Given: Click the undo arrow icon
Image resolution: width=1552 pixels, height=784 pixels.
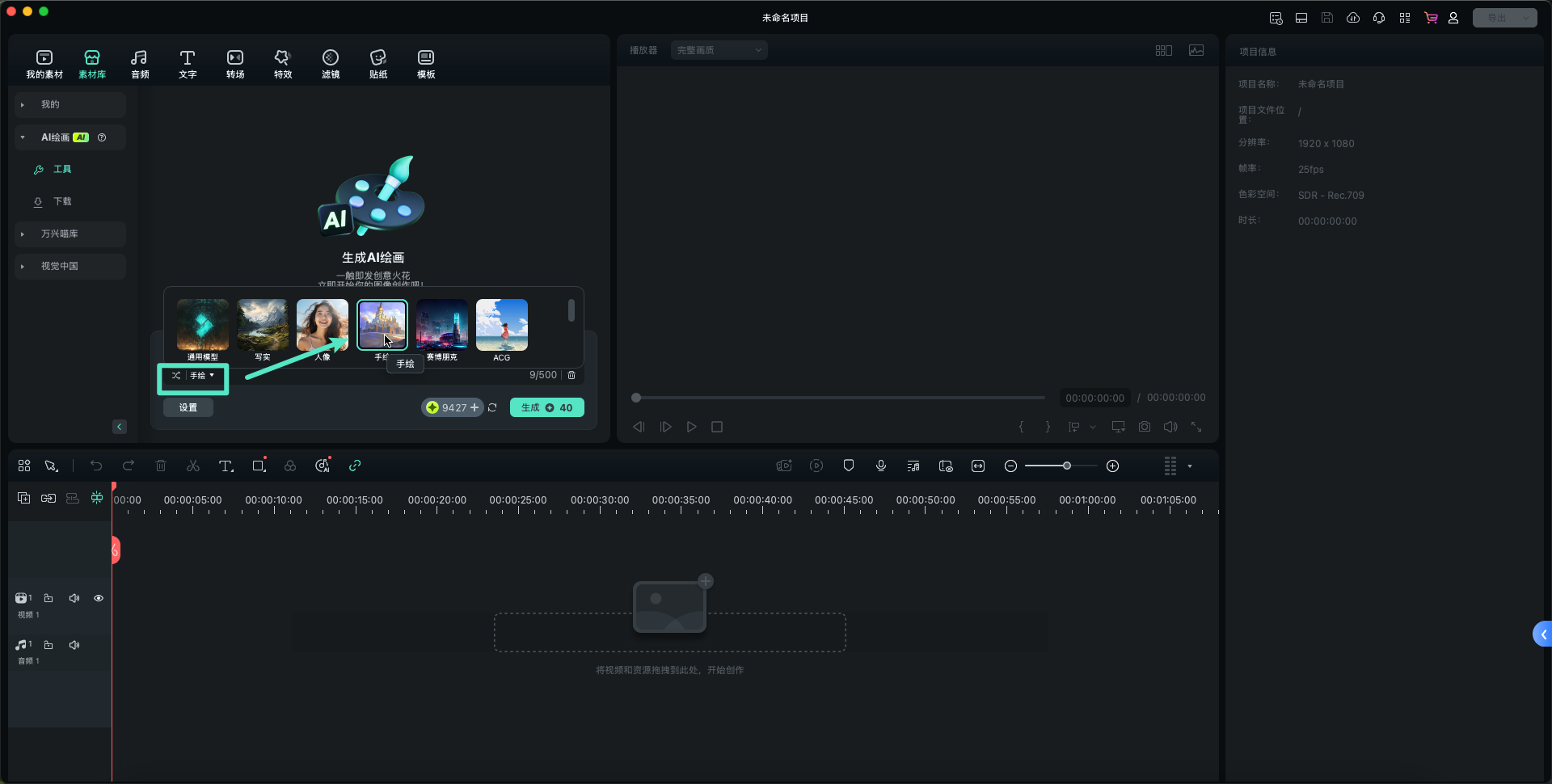Looking at the screenshot, I should click(x=96, y=466).
